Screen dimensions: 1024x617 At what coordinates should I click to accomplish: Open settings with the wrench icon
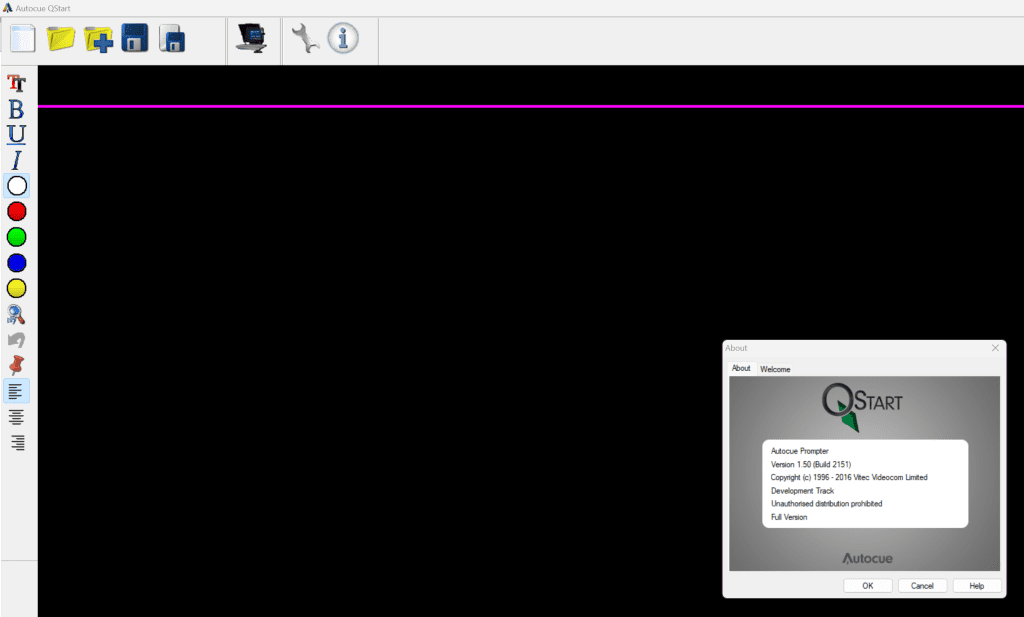[x=305, y=39]
